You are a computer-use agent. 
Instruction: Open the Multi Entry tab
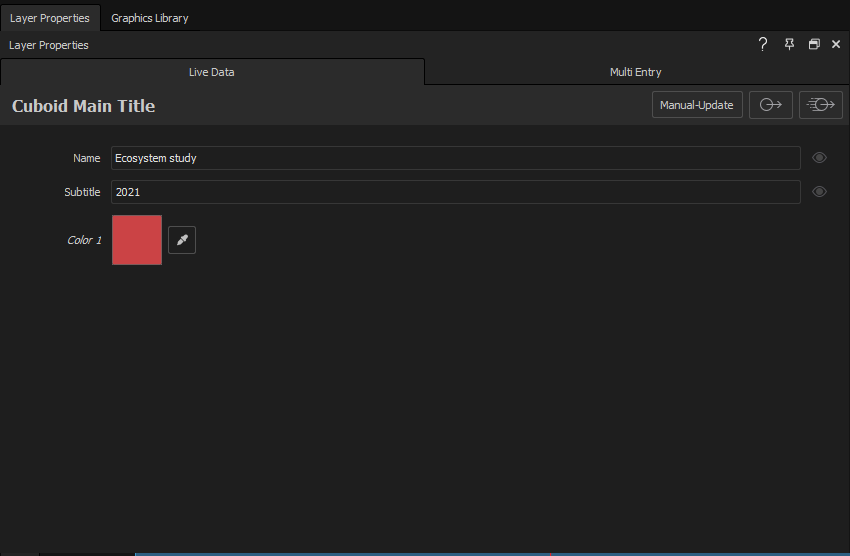coord(636,72)
